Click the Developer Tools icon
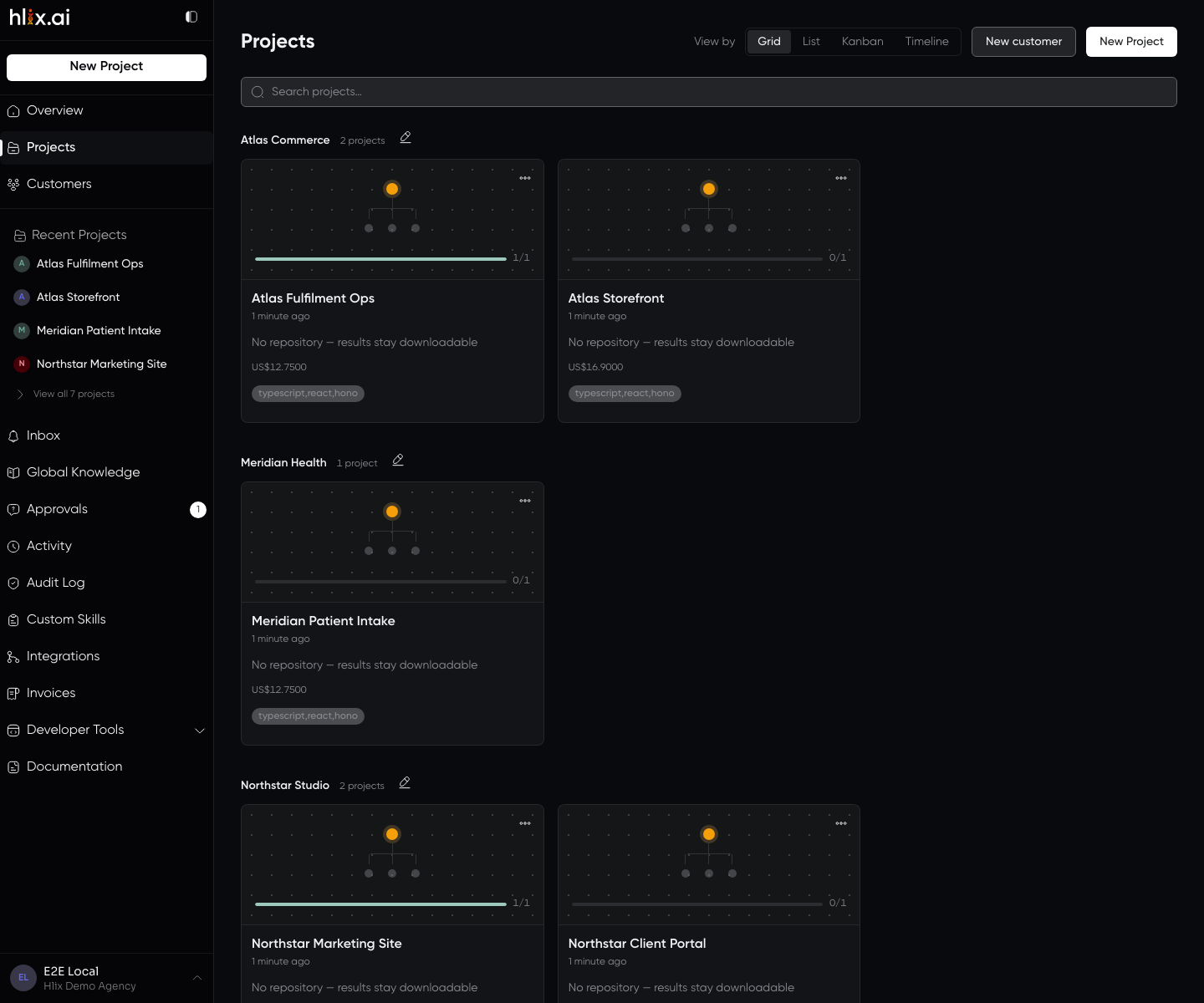 tap(13, 731)
